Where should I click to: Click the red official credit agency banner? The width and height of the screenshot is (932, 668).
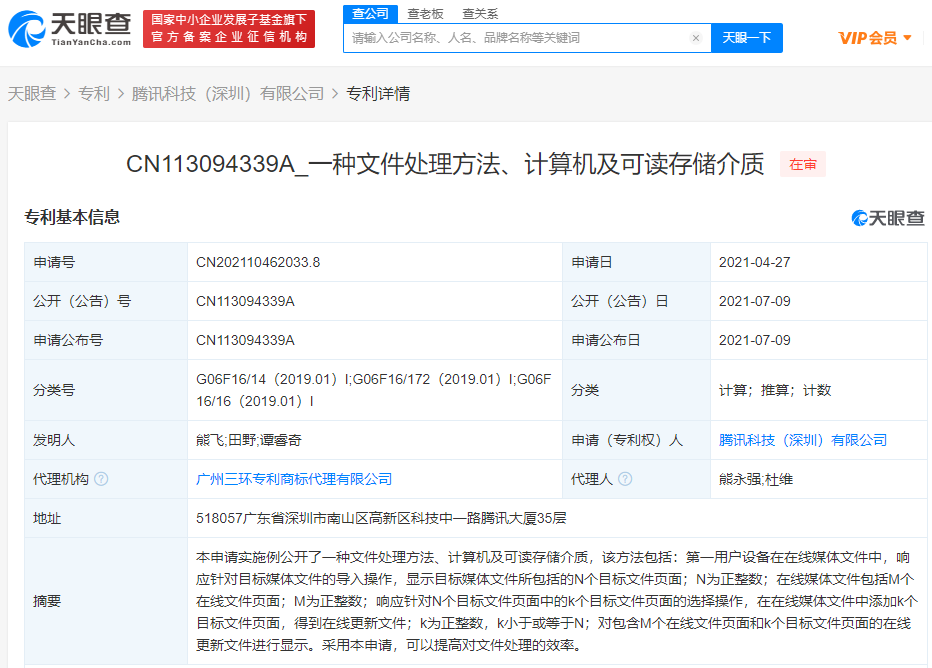(229, 29)
